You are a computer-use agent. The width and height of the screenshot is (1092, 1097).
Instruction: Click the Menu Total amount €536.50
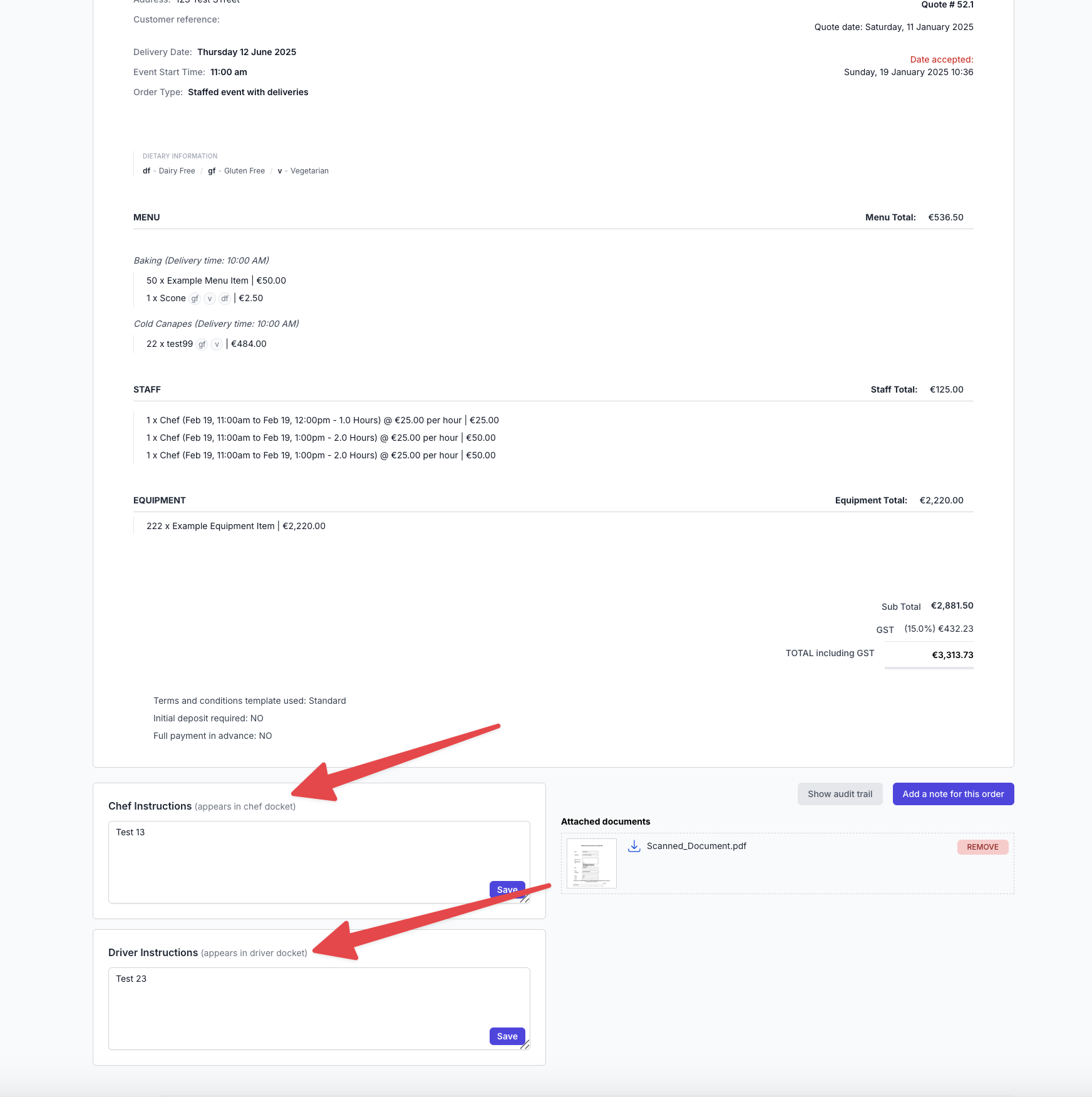click(945, 217)
